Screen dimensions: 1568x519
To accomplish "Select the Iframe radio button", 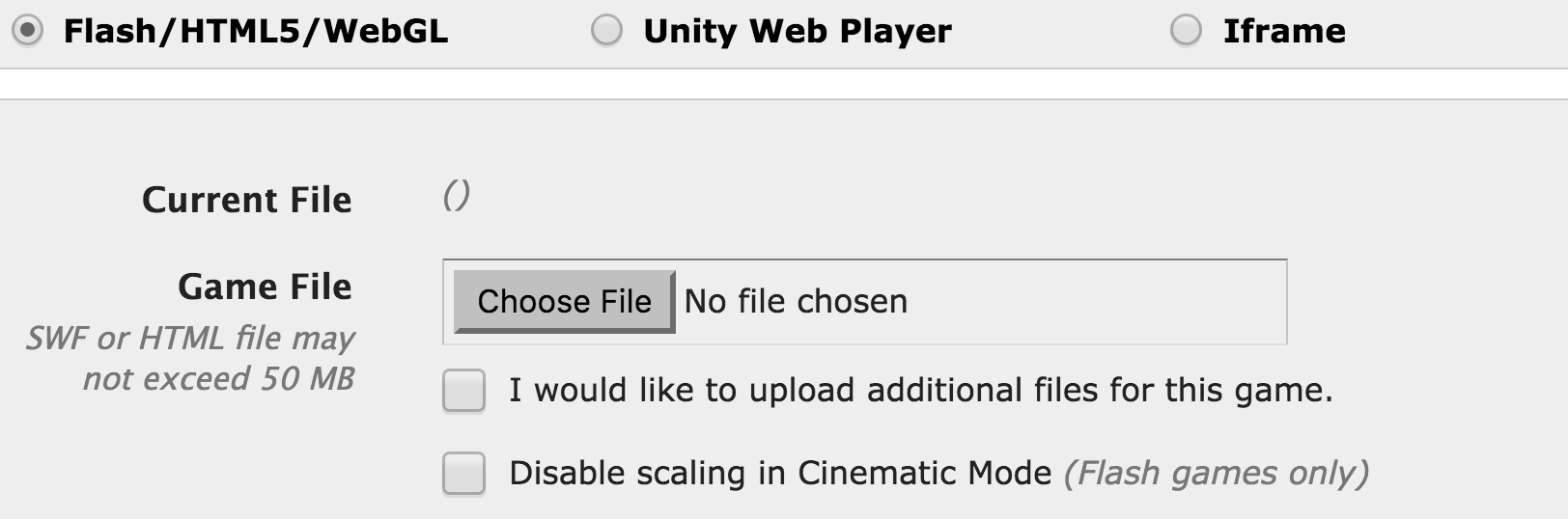I will pyautogui.click(x=1186, y=31).
